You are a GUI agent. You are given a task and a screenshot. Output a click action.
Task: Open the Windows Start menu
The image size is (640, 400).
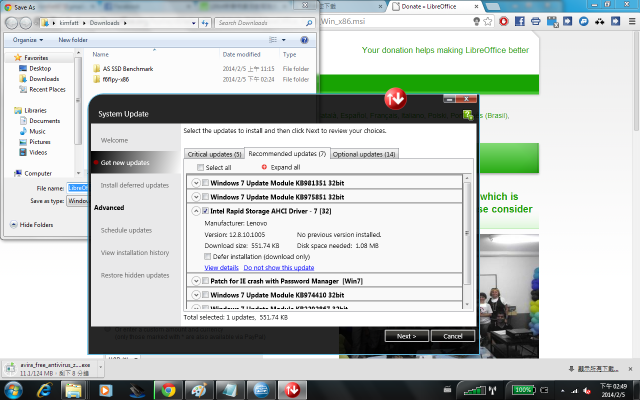point(13,391)
